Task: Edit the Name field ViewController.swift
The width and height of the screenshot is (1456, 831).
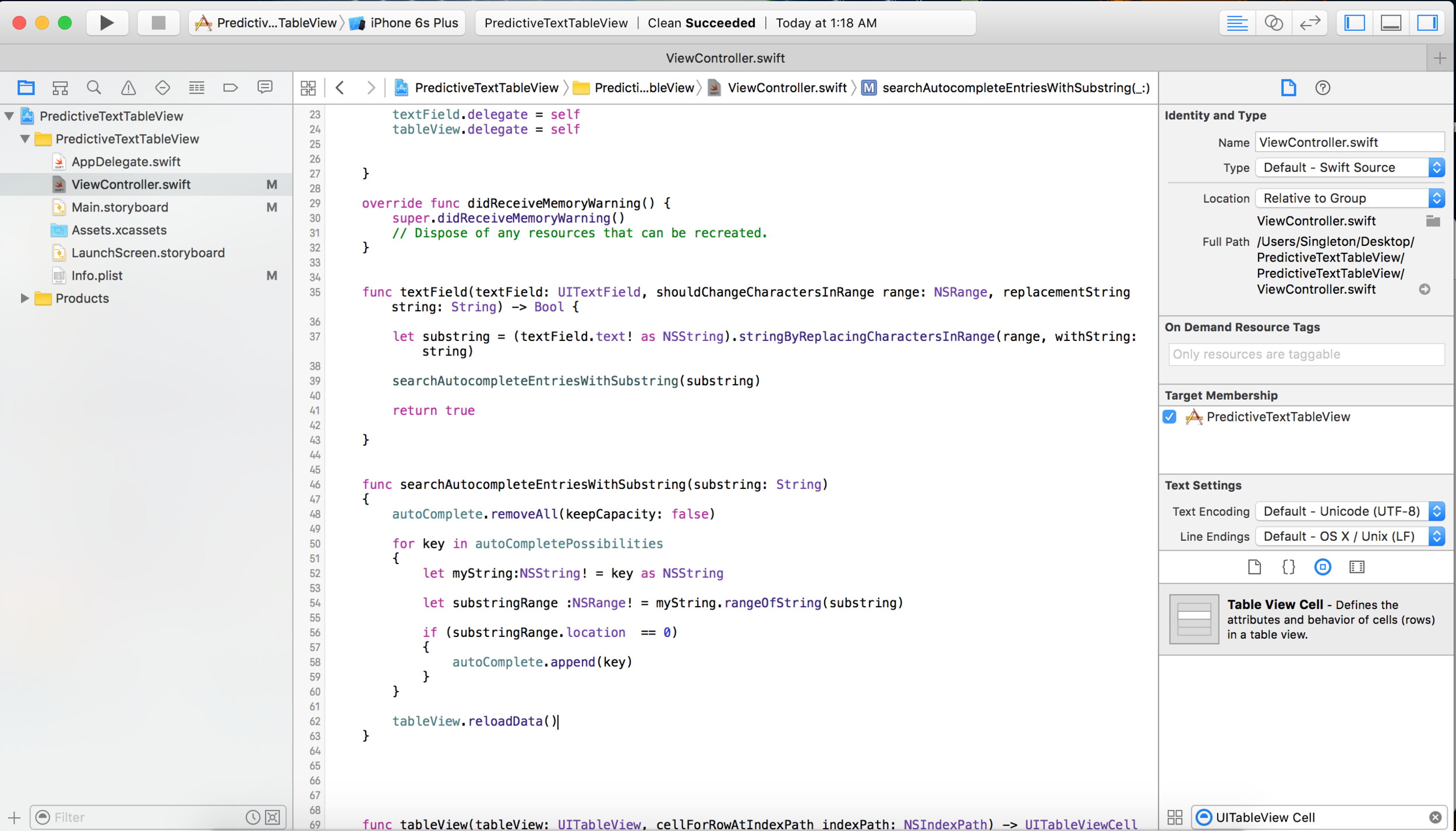Action: (x=1350, y=142)
